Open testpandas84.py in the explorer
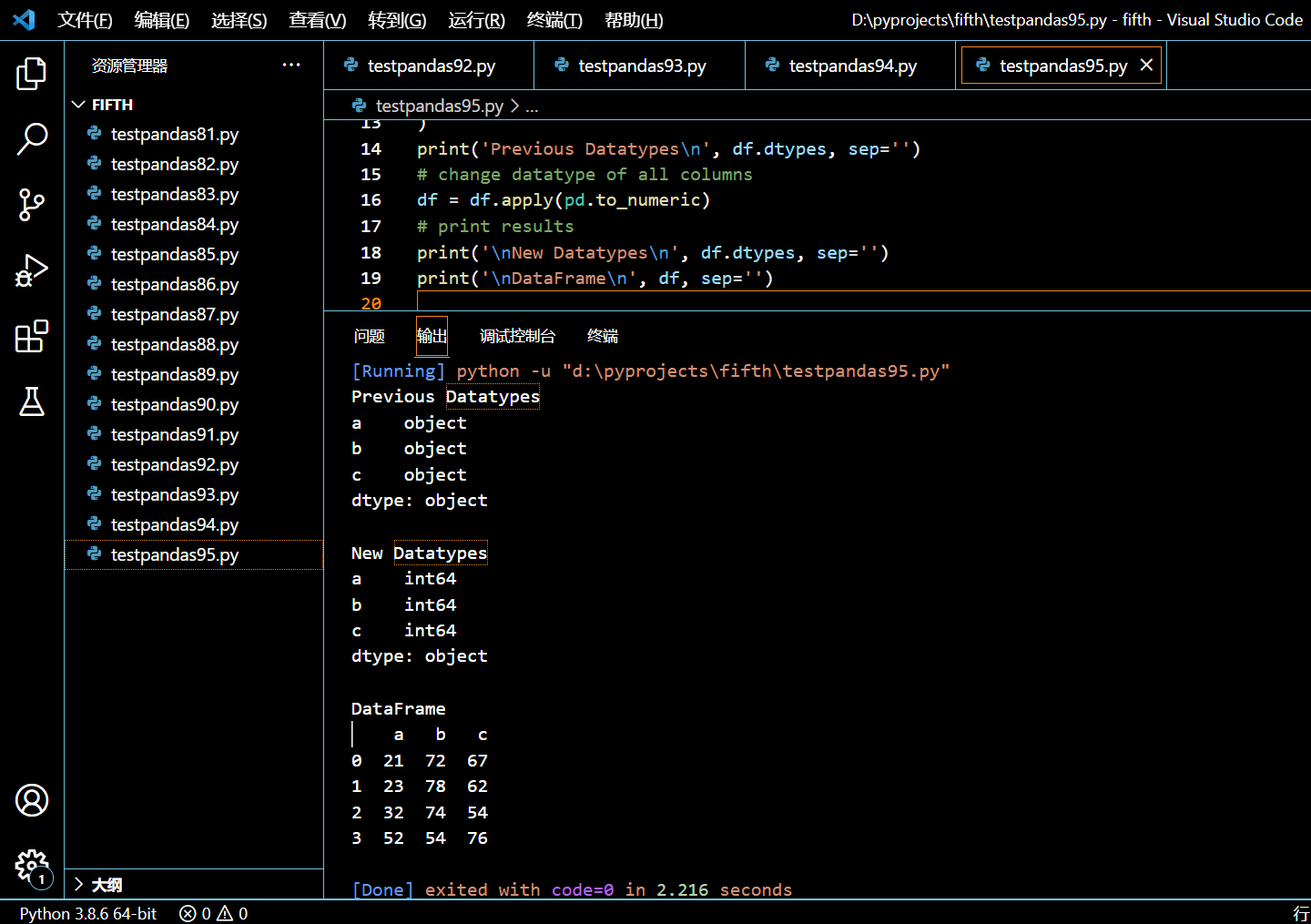The width and height of the screenshot is (1311, 924). (194, 225)
